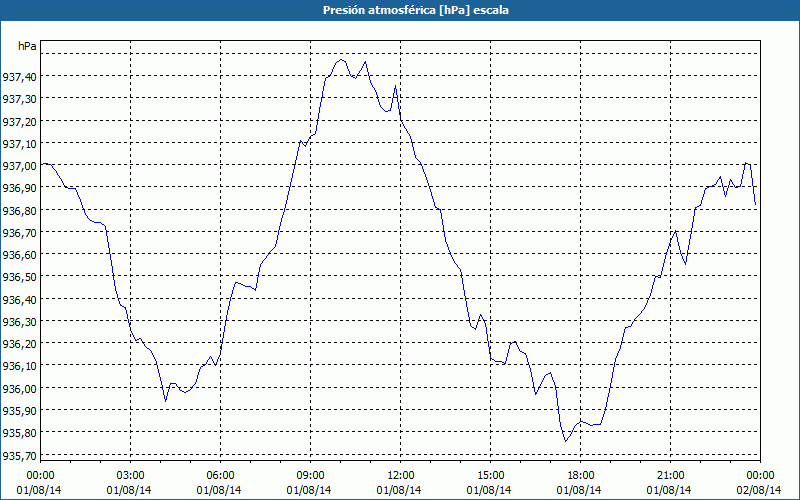The height and width of the screenshot is (500, 800).
Task: Click the 936,00 y-axis label
Action: point(19,389)
